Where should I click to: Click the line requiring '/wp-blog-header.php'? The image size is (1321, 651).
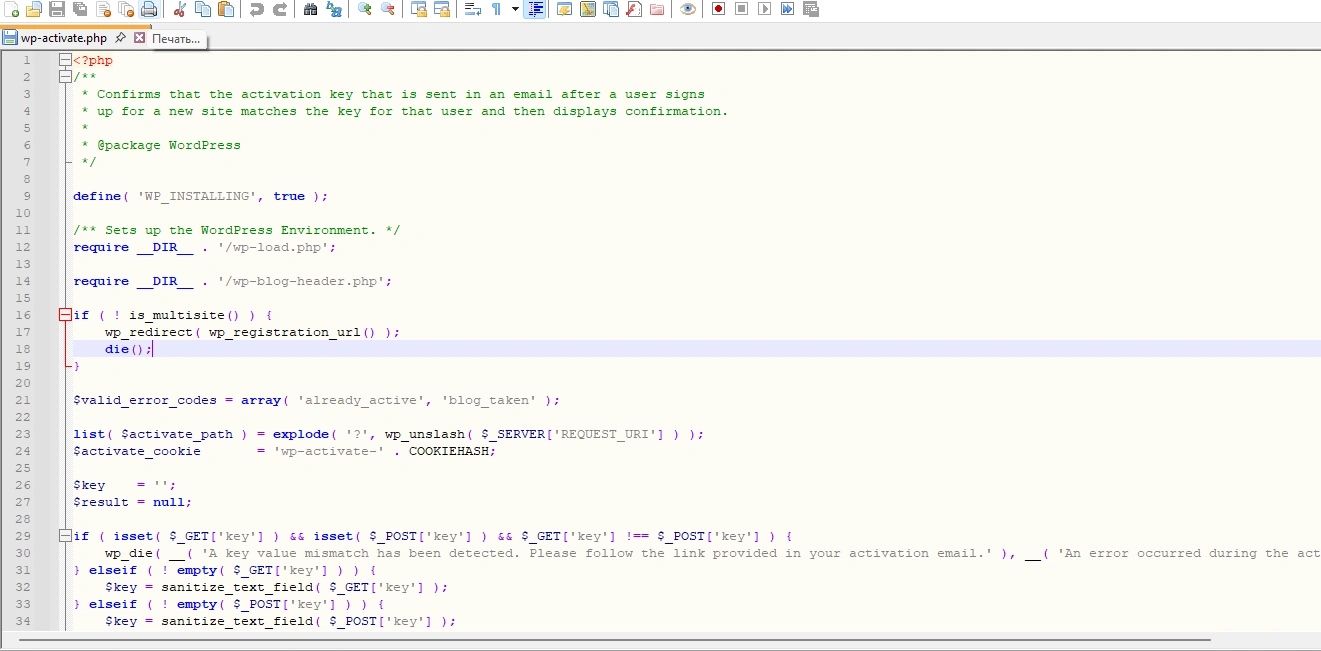233,281
